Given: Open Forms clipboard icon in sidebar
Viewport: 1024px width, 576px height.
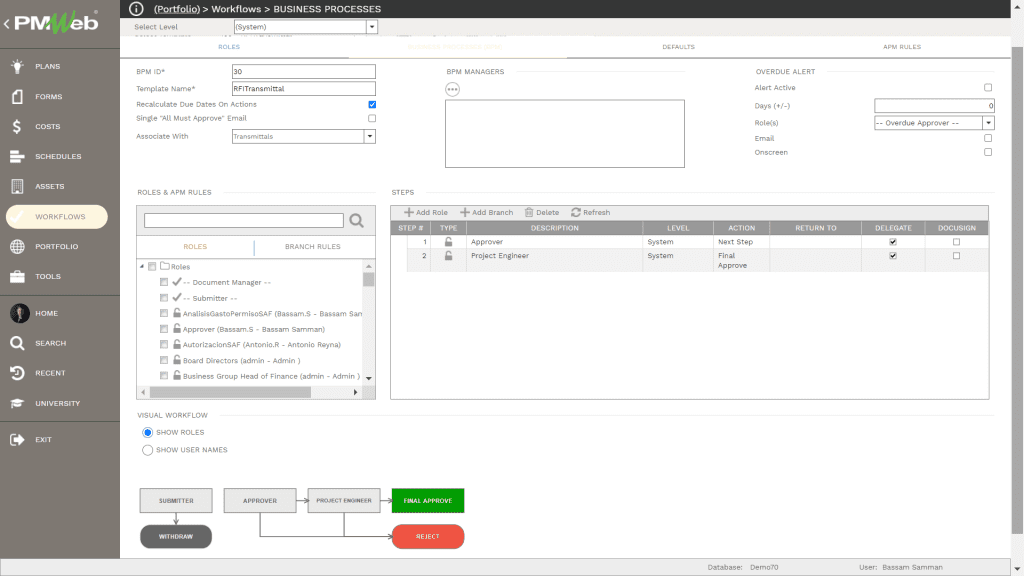Looking at the screenshot, I should pyautogui.click(x=18, y=96).
